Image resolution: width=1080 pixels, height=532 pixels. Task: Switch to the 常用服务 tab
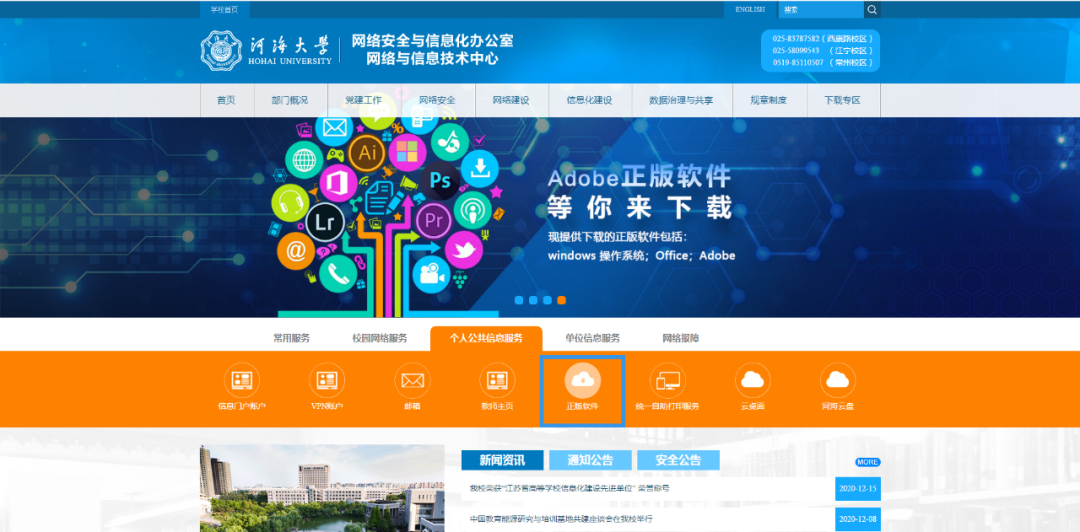pos(291,338)
